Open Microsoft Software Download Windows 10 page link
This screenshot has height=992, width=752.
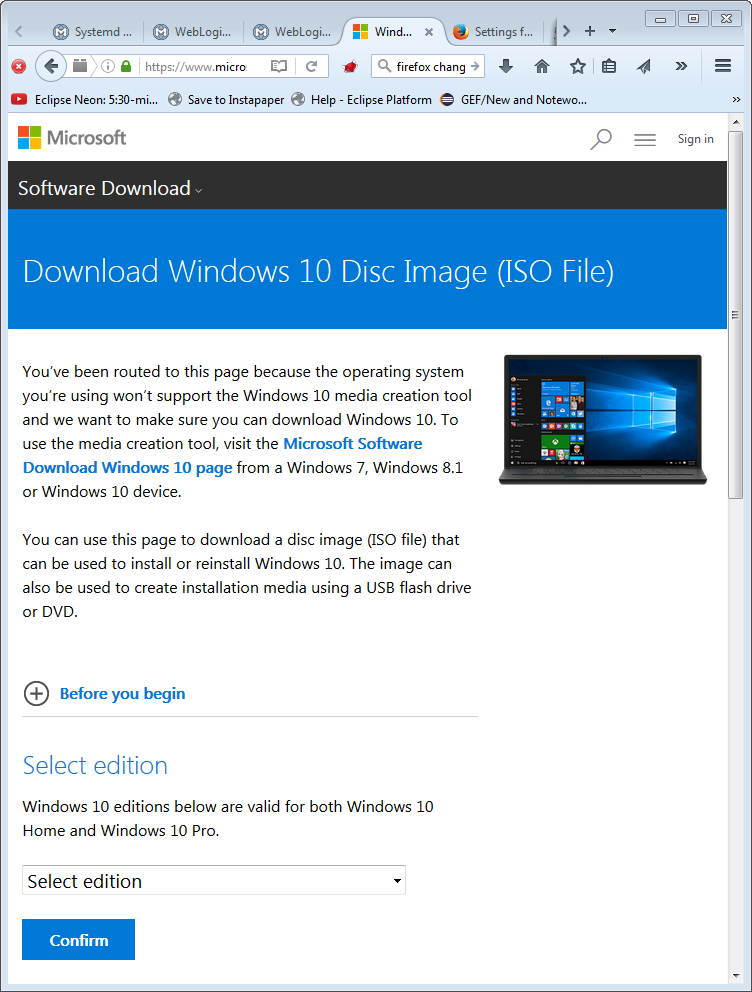[222, 456]
